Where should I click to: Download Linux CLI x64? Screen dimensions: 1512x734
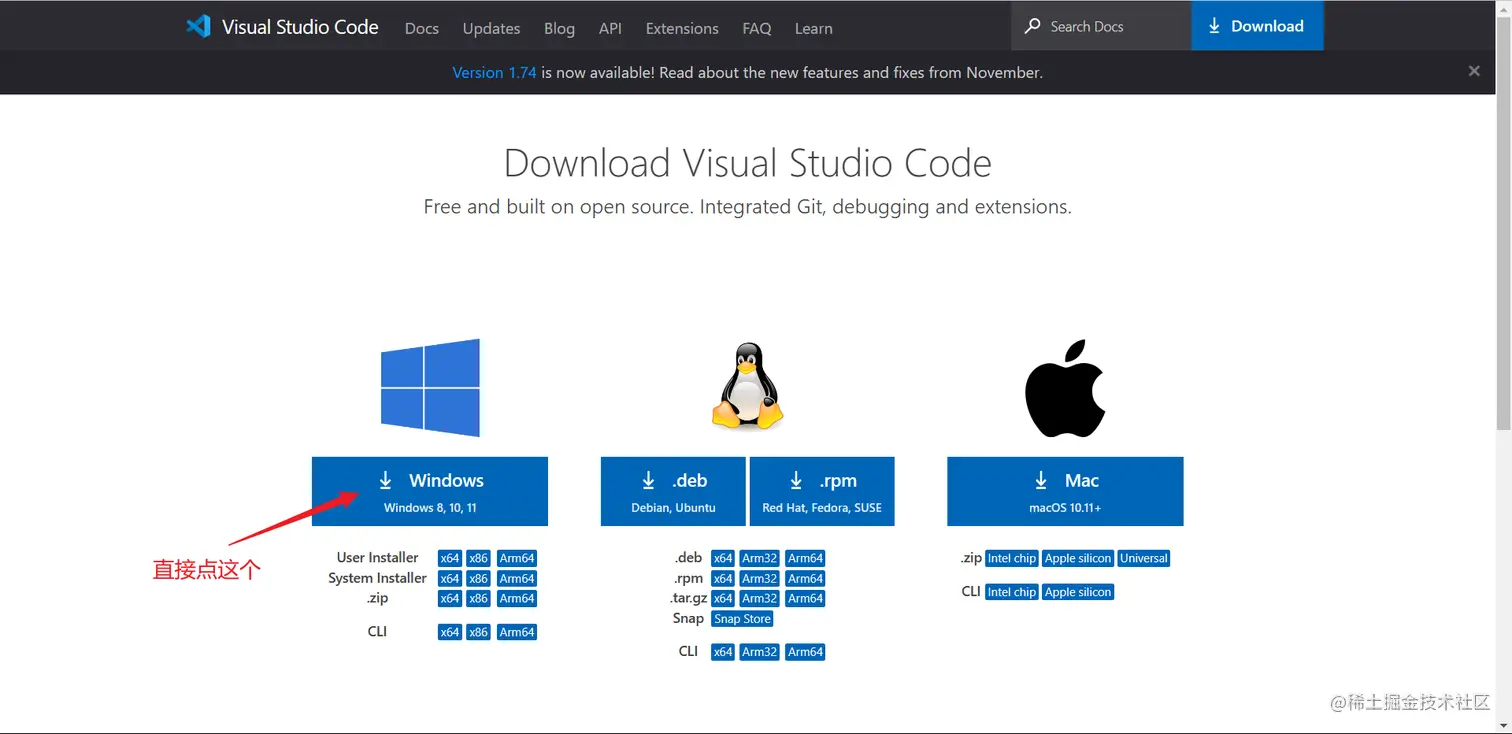pyautogui.click(x=723, y=652)
